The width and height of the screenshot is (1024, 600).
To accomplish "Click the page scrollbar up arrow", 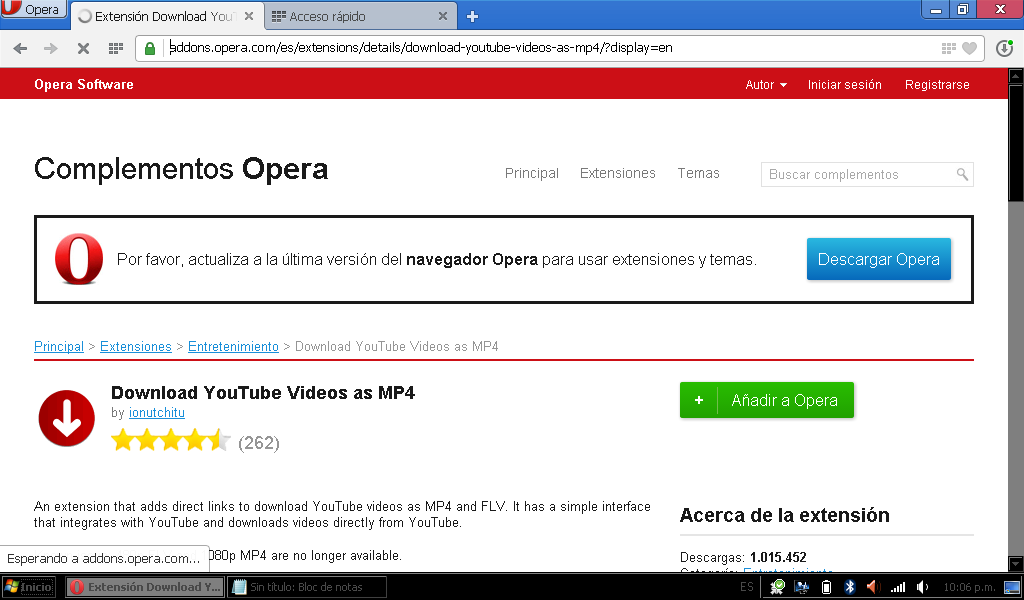I will 1016,76.
